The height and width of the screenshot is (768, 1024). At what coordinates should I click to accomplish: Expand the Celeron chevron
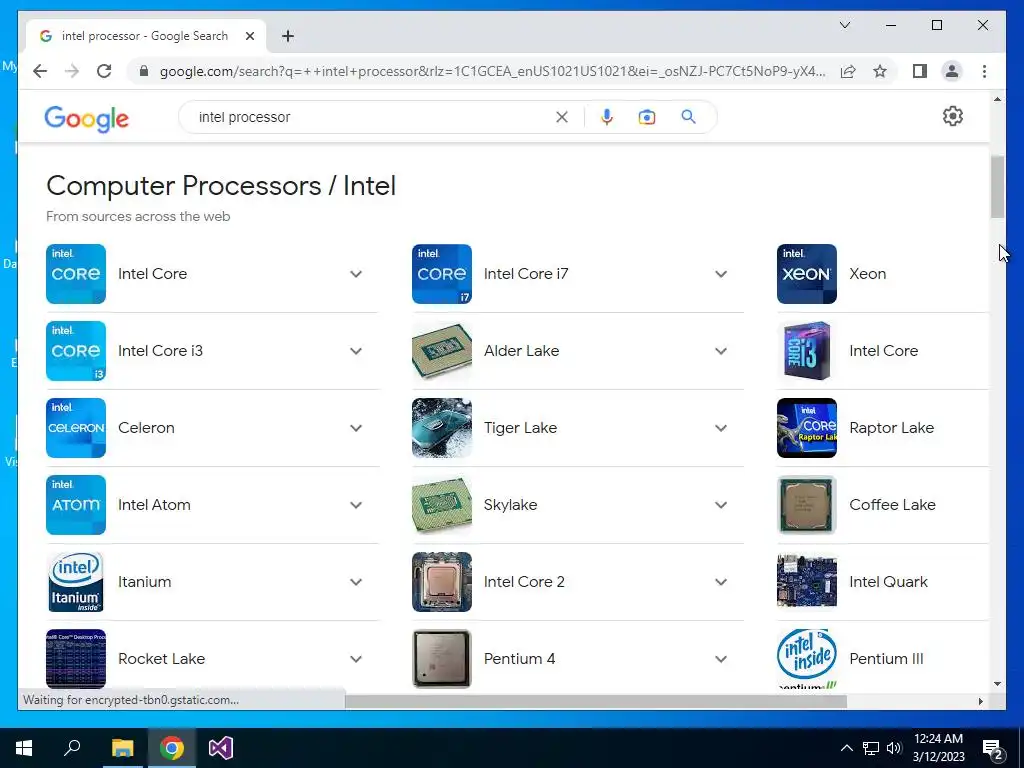pyautogui.click(x=356, y=428)
